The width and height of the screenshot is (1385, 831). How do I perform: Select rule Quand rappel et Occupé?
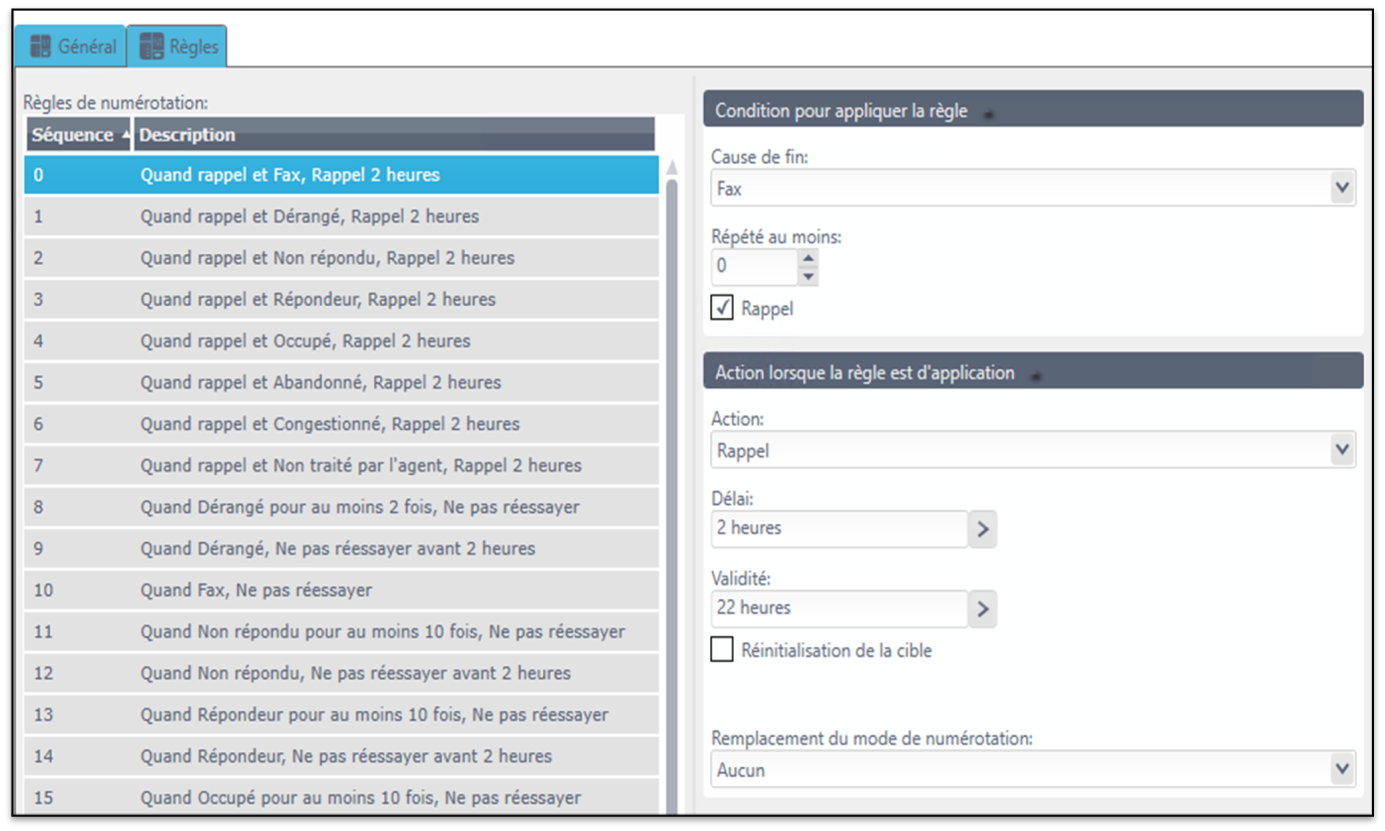pyautogui.click(x=341, y=341)
